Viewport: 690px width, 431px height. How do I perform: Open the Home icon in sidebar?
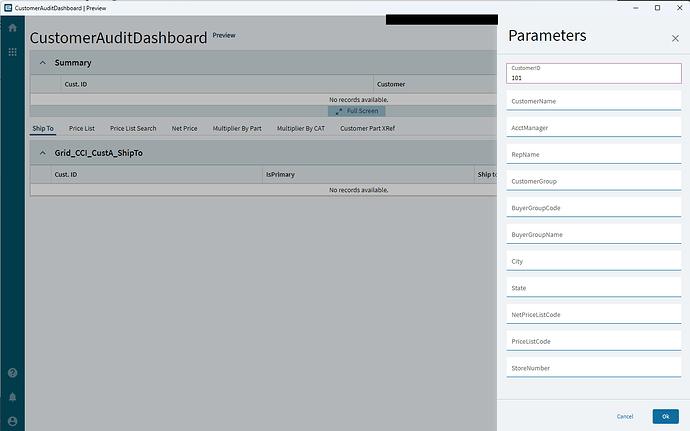click(12, 28)
